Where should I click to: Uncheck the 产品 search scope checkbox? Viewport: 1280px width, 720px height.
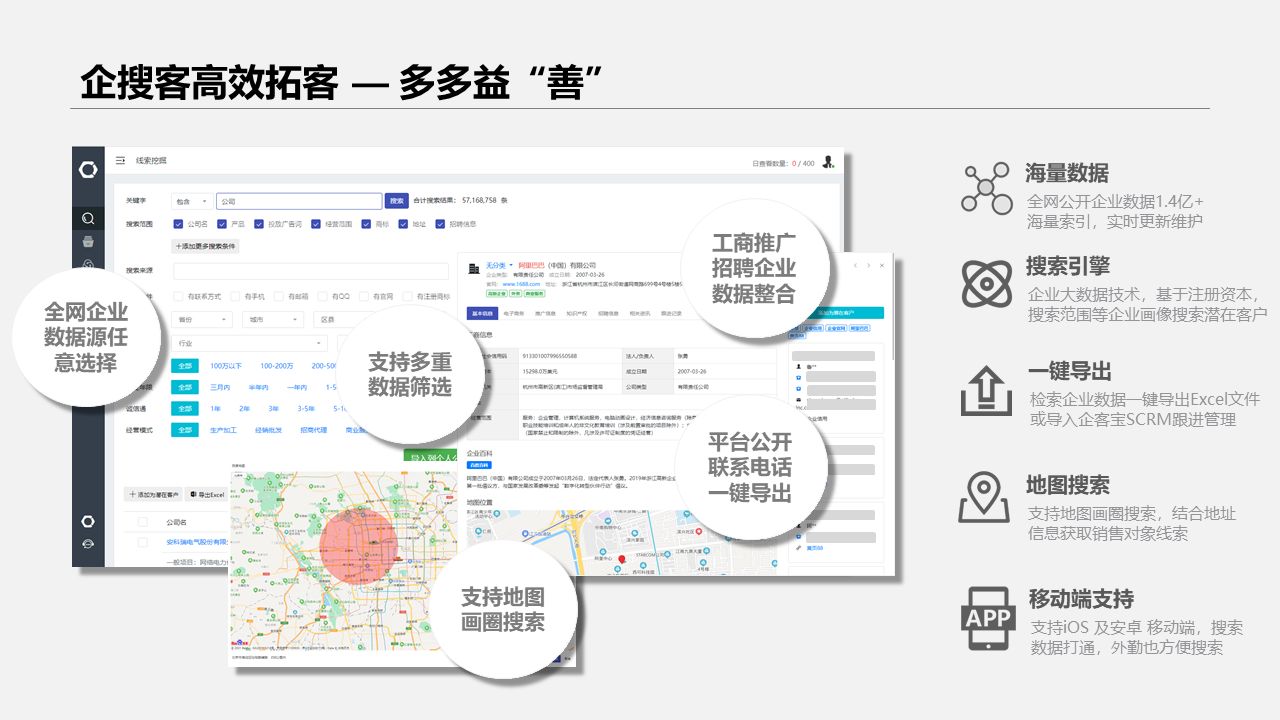point(222,224)
